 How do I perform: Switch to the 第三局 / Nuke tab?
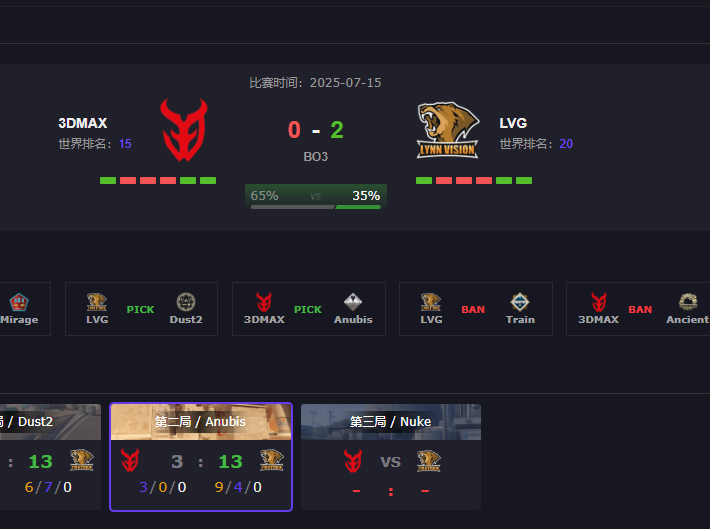pyautogui.click(x=391, y=422)
